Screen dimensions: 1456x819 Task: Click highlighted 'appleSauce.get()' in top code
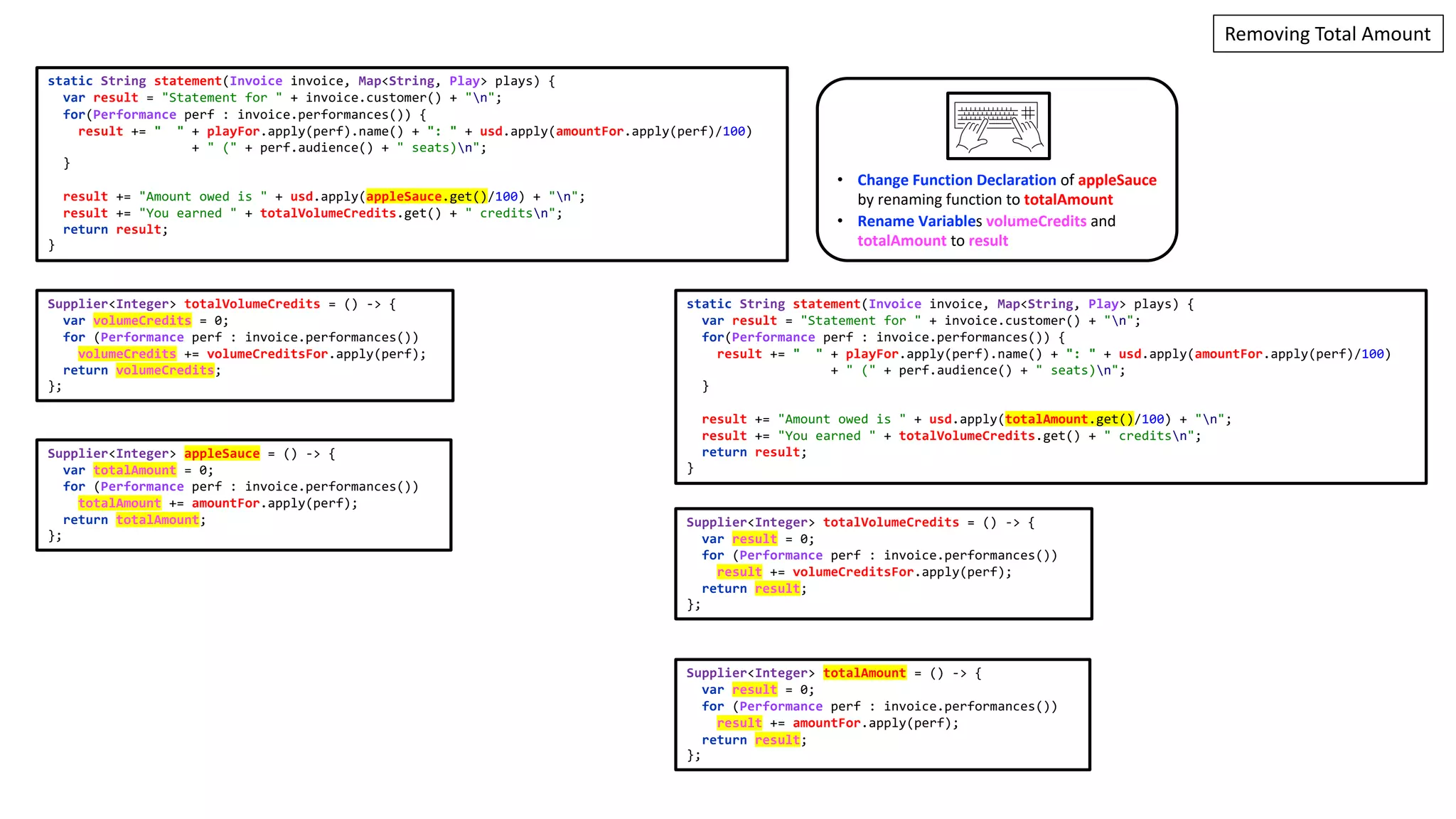[x=427, y=197]
